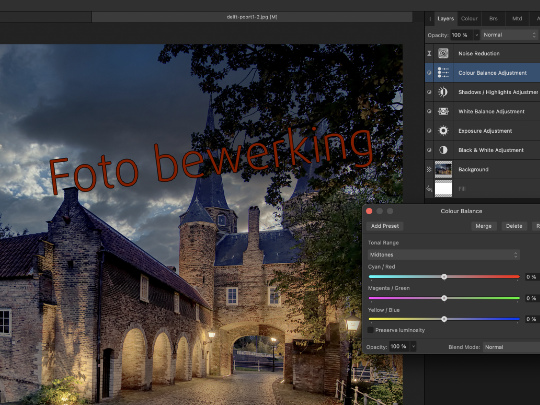Open the Colour Balance Blend Mode dropdown
The width and height of the screenshot is (540, 405).
coord(511,347)
